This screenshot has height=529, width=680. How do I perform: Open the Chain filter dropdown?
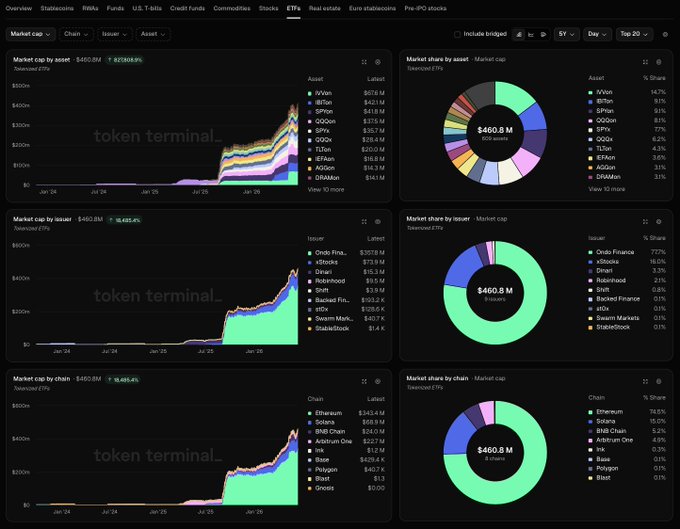point(76,34)
